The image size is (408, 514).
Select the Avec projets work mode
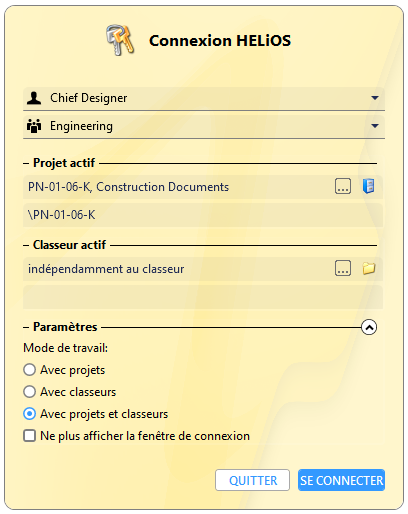29,370
